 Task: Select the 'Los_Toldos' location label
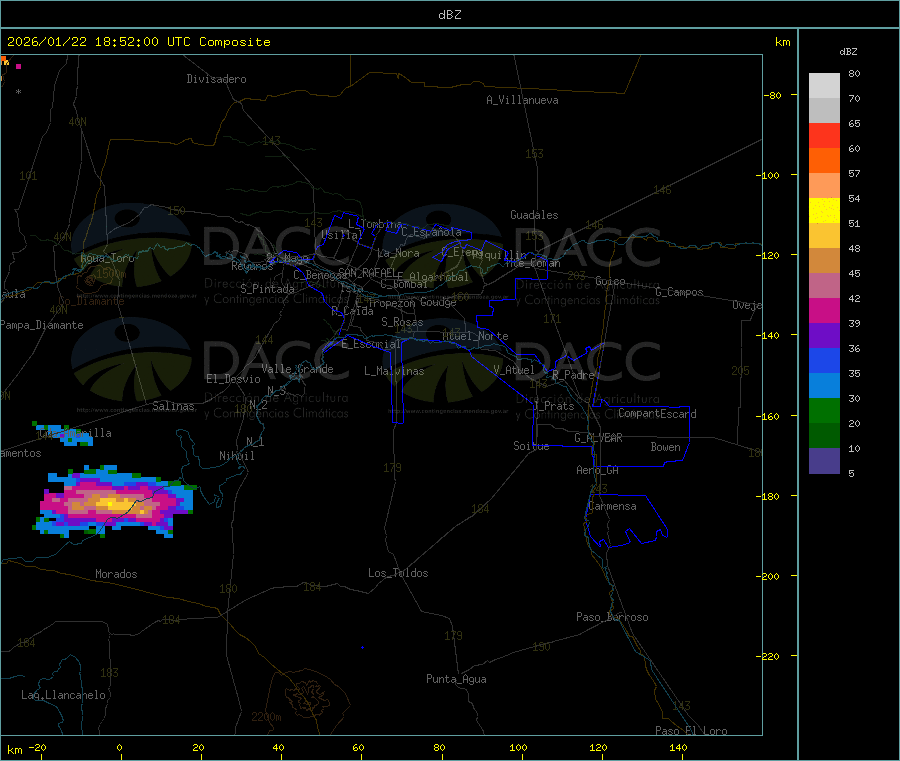(x=398, y=573)
